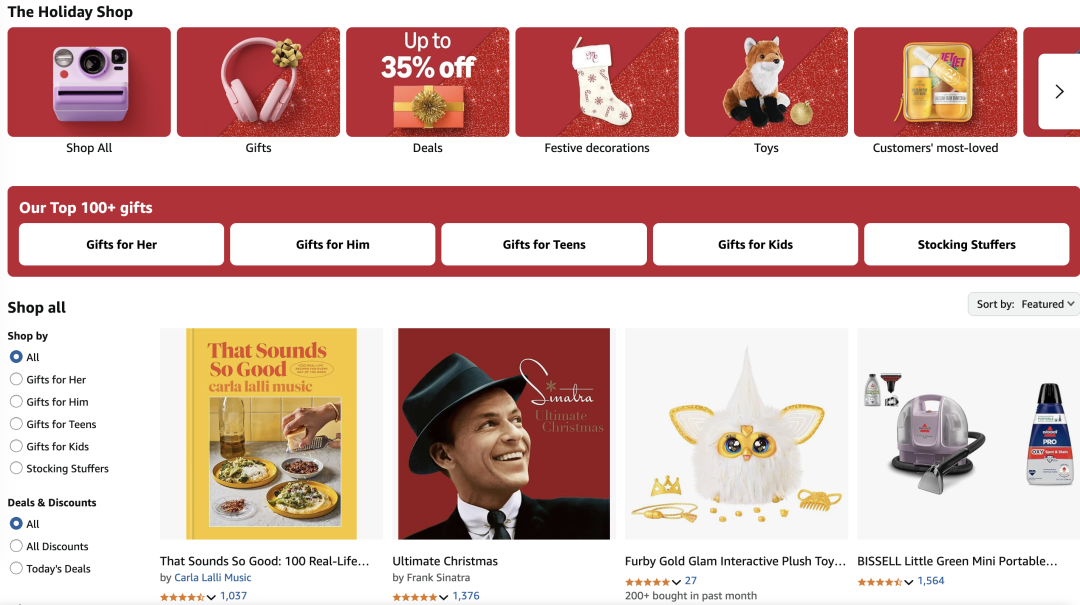Image resolution: width=1080 pixels, height=605 pixels.
Task: Open the 1,376 reviews link
Action: point(466,596)
